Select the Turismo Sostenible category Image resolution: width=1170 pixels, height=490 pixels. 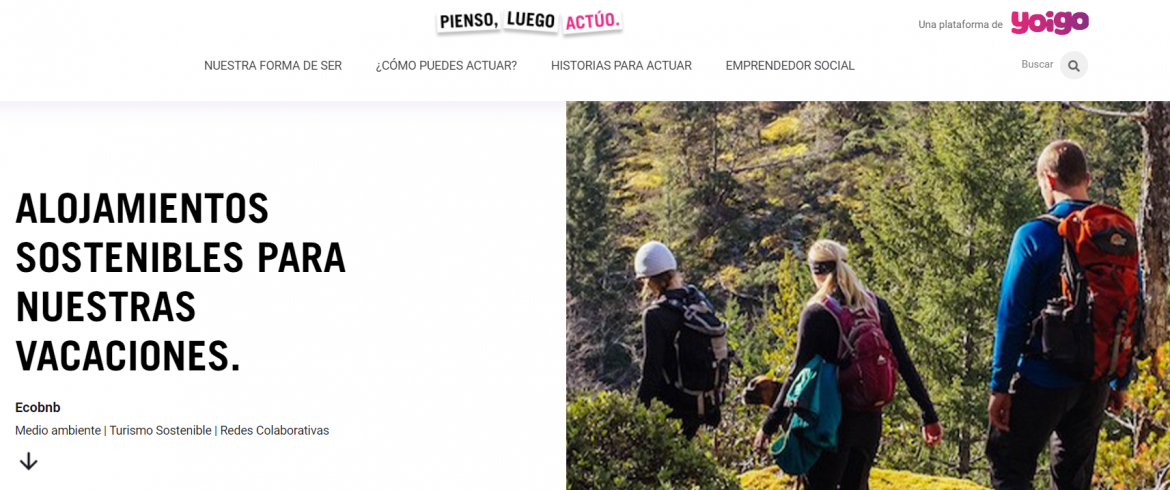(160, 430)
